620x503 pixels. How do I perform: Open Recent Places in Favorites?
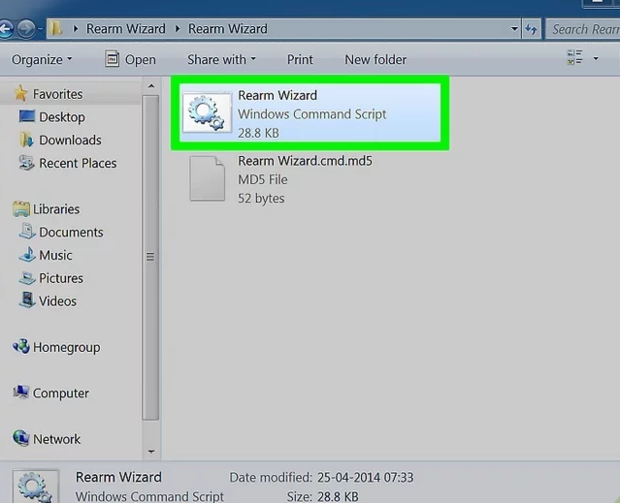coord(78,163)
